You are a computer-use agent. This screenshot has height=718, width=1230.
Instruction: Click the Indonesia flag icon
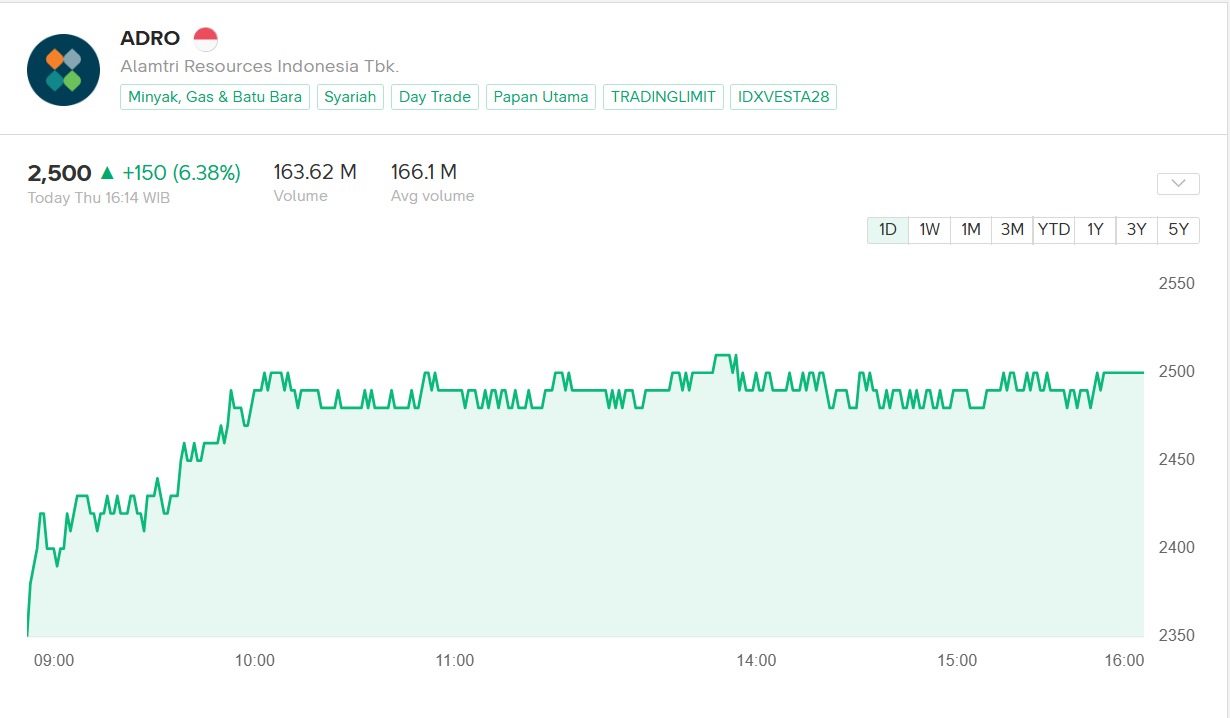(x=205, y=39)
